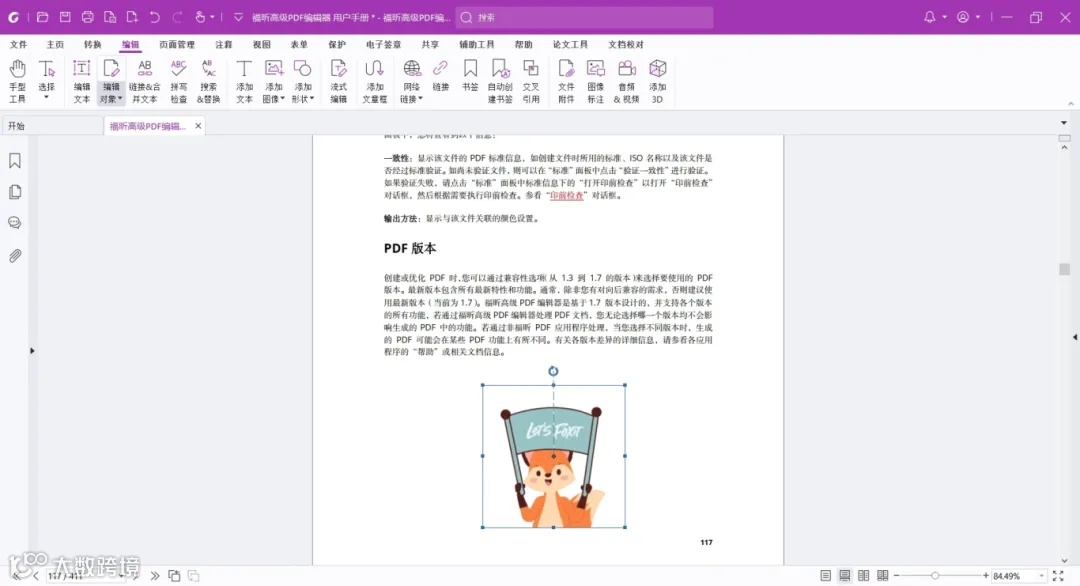Click Cross Reference (交叉引用) tool

530,81
